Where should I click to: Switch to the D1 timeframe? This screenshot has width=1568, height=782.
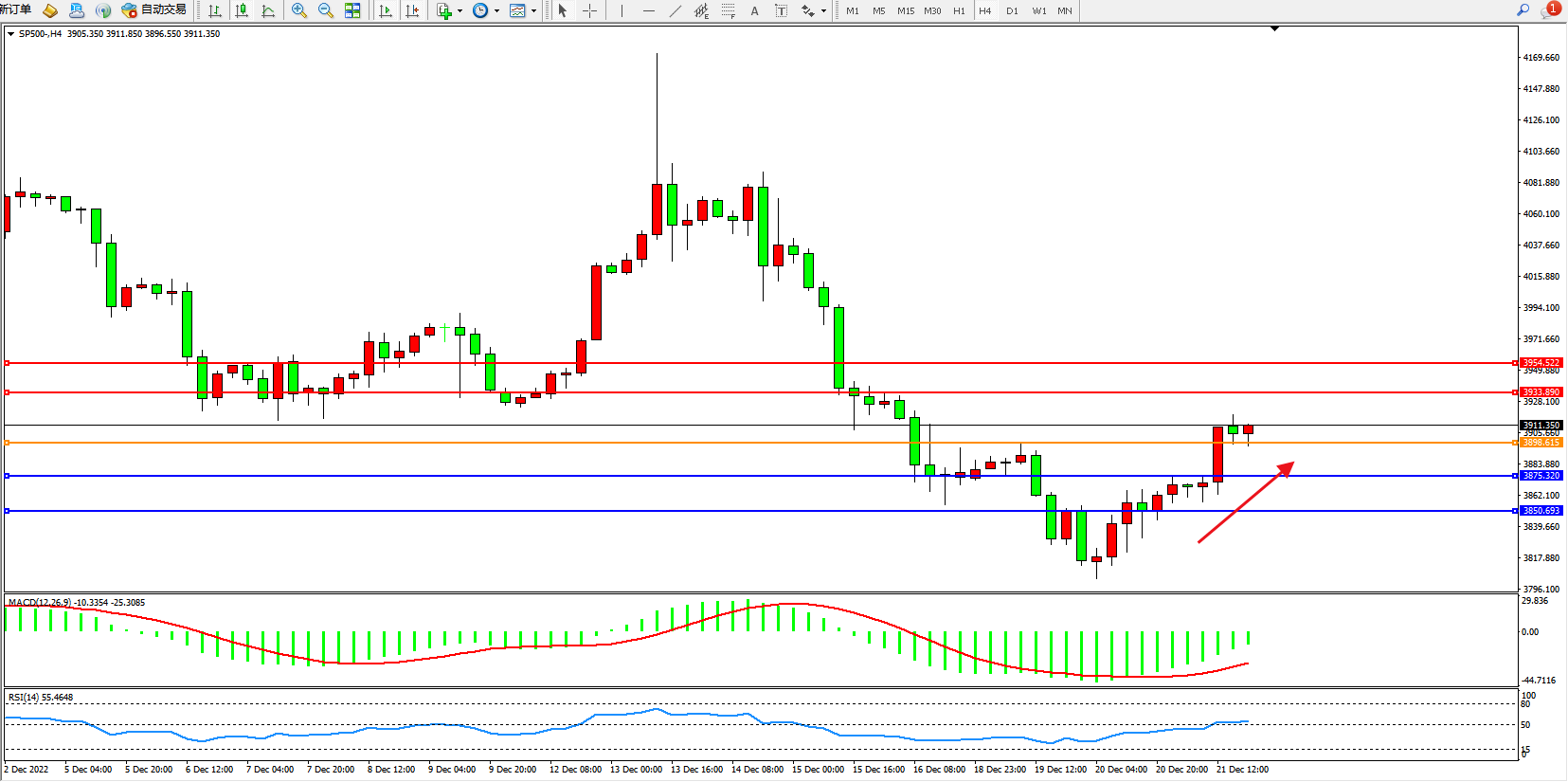[1012, 10]
